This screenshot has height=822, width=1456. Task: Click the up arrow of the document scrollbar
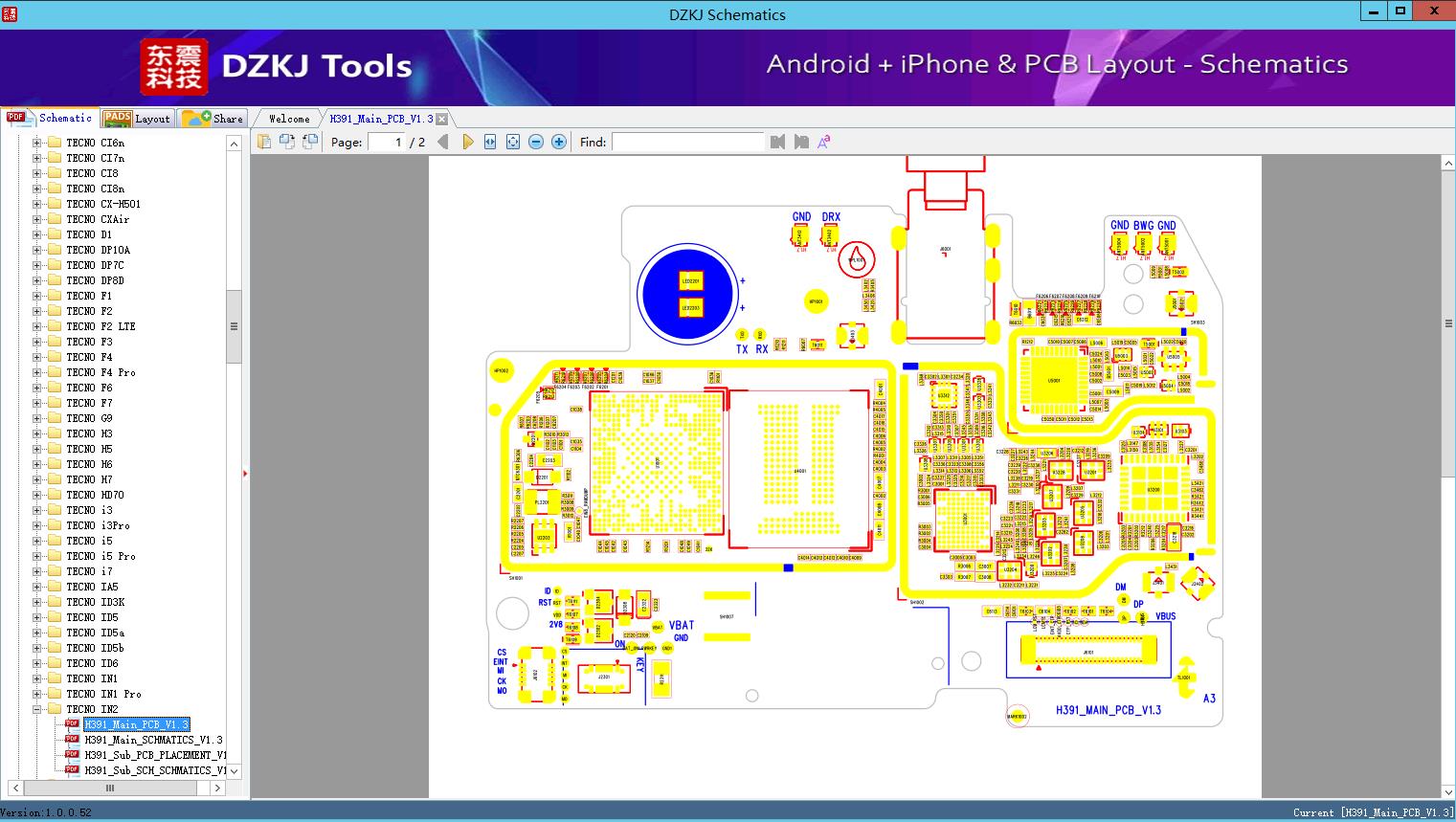pos(1448,164)
